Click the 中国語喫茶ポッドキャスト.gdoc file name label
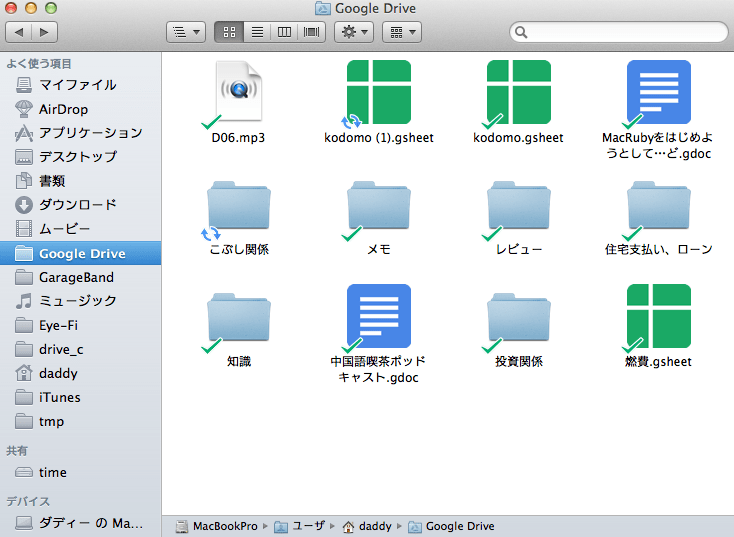Image resolution: width=734 pixels, height=537 pixels. point(378,369)
